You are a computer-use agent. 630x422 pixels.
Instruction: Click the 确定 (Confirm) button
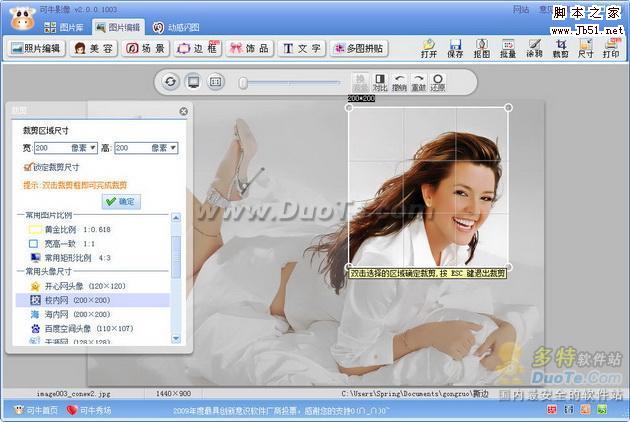point(121,201)
